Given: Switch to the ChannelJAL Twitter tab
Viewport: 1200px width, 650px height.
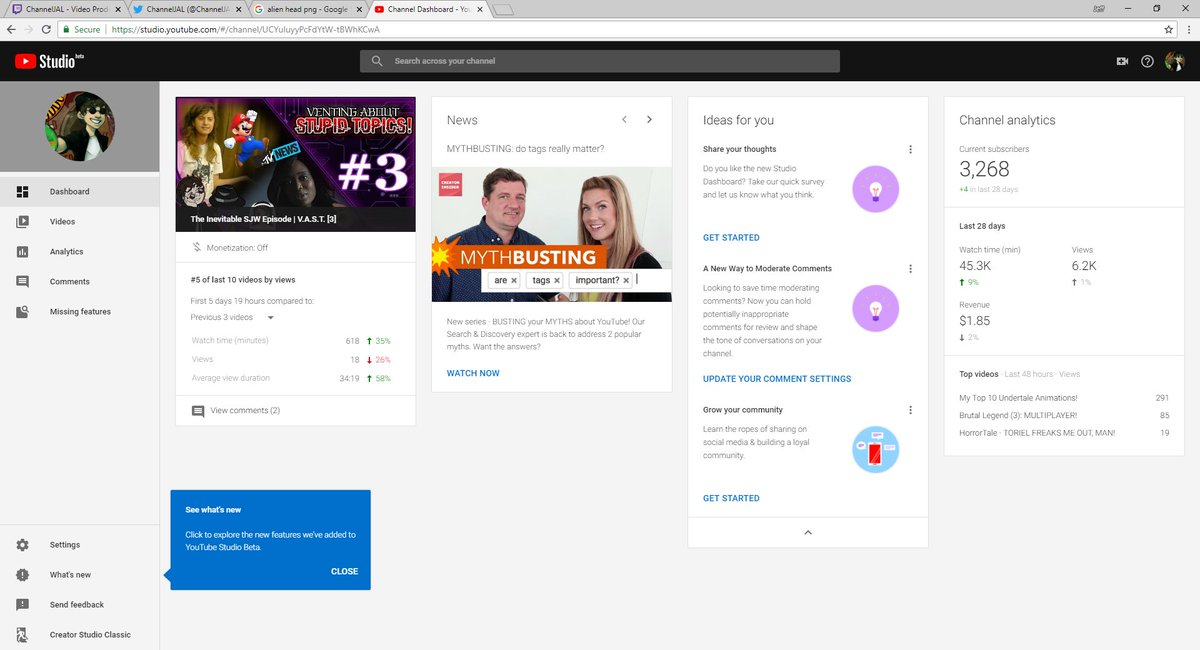Looking at the screenshot, I should pos(185,9).
